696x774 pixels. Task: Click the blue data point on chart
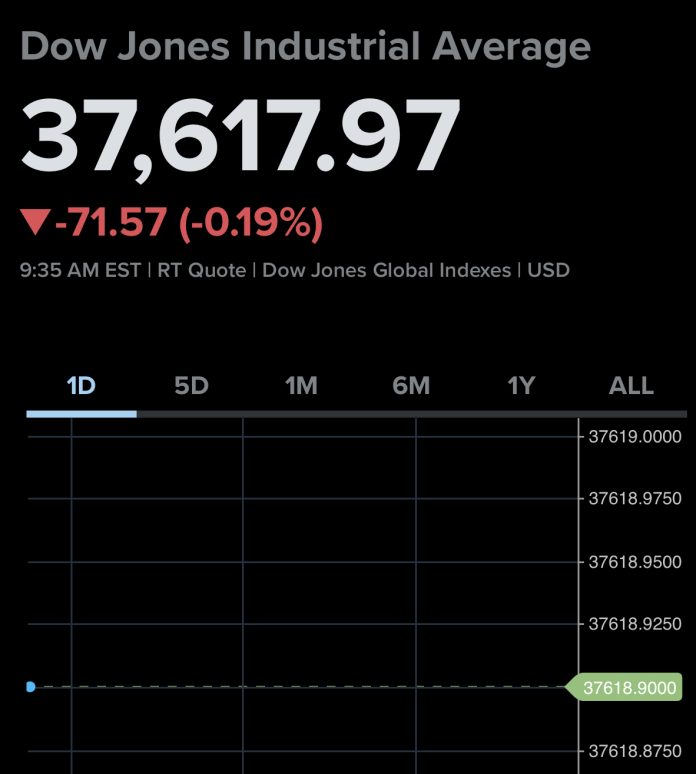(x=30, y=687)
